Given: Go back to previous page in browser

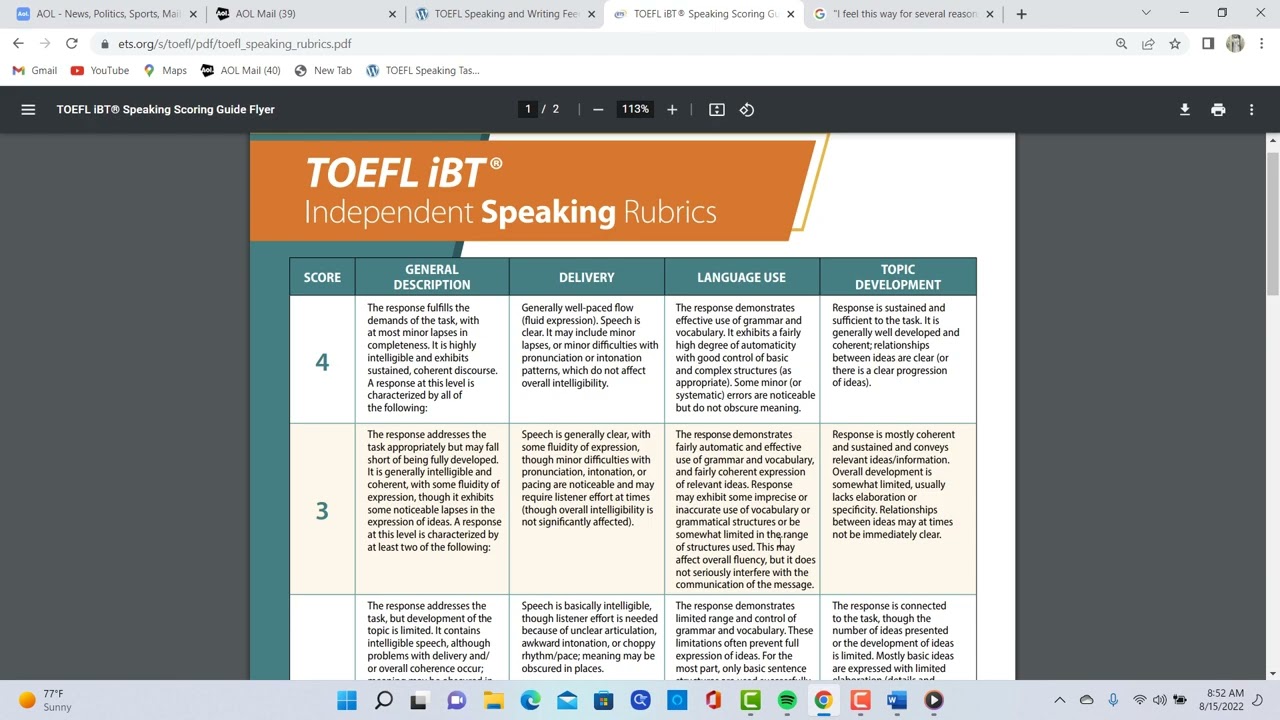Looking at the screenshot, I should pyautogui.click(x=18, y=44).
